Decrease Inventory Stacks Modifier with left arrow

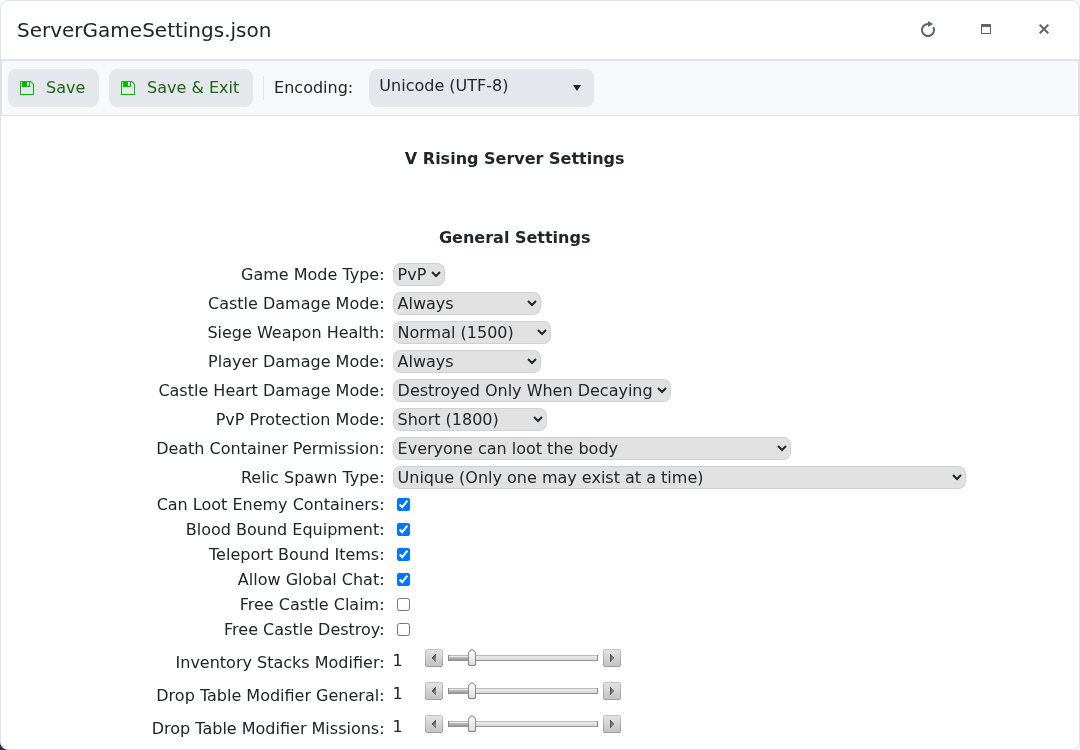(x=434, y=658)
